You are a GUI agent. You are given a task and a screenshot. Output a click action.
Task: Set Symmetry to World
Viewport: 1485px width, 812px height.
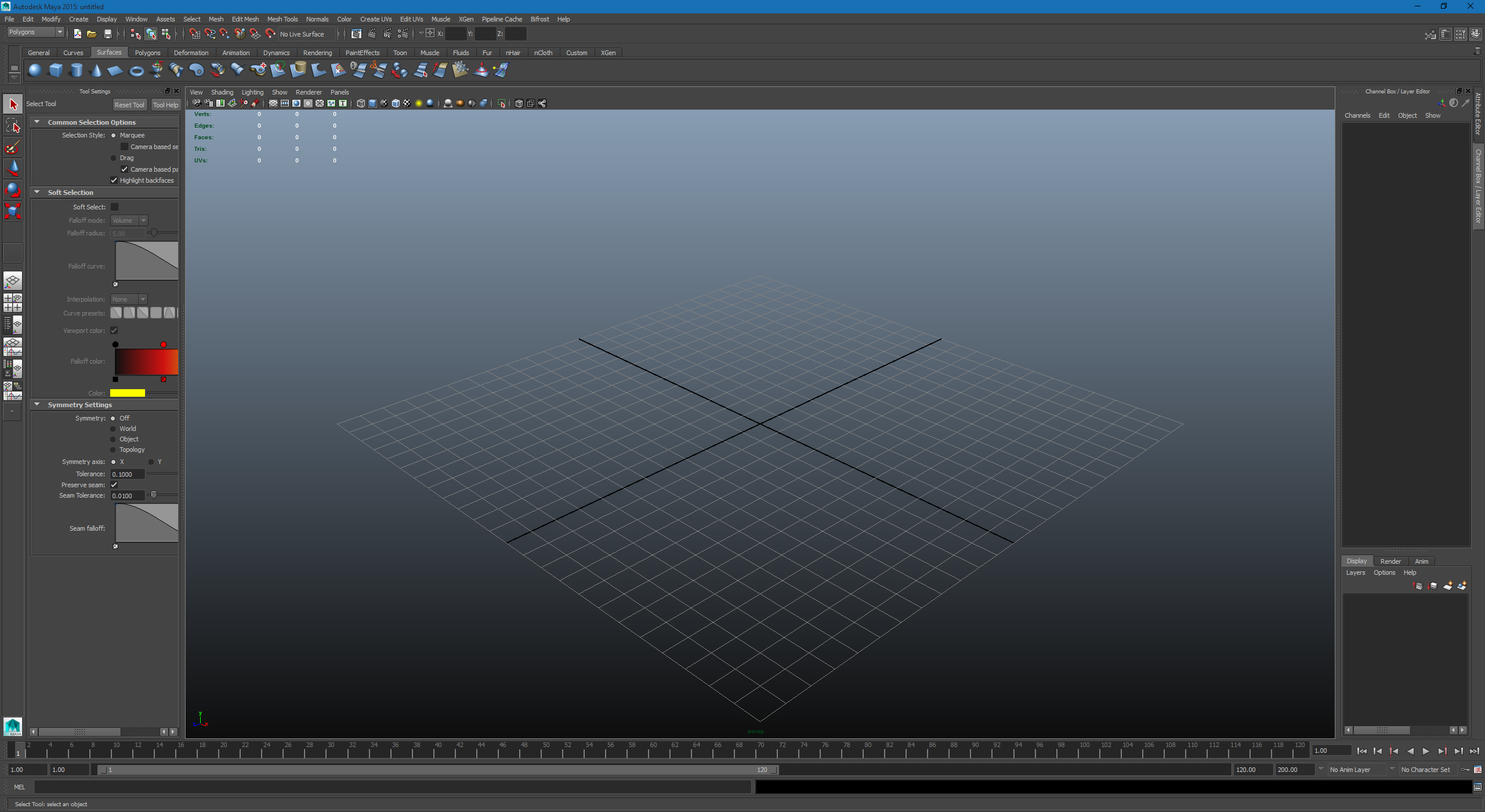113,429
